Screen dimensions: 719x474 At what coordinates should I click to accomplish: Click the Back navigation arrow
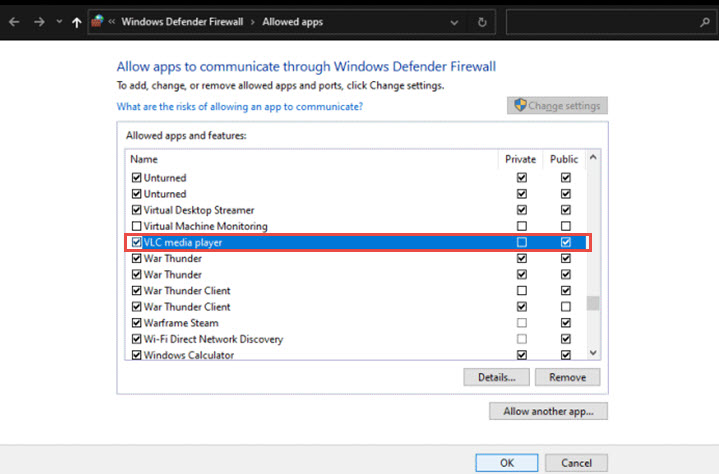click(14, 21)
